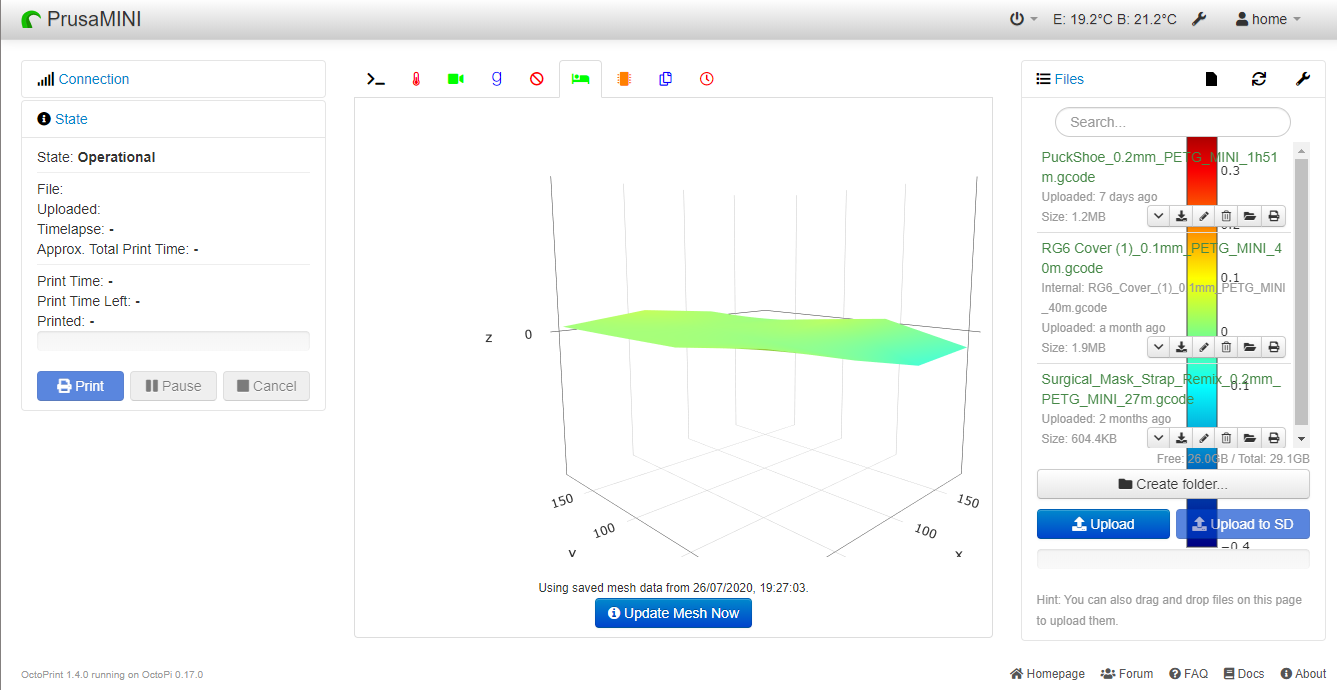Viewport: 1337px width, 690px height.
Task: Select PuckShoe_0.2mm_PETG_MINI_1h51m.gcode file name
Action: [1160, 167]
